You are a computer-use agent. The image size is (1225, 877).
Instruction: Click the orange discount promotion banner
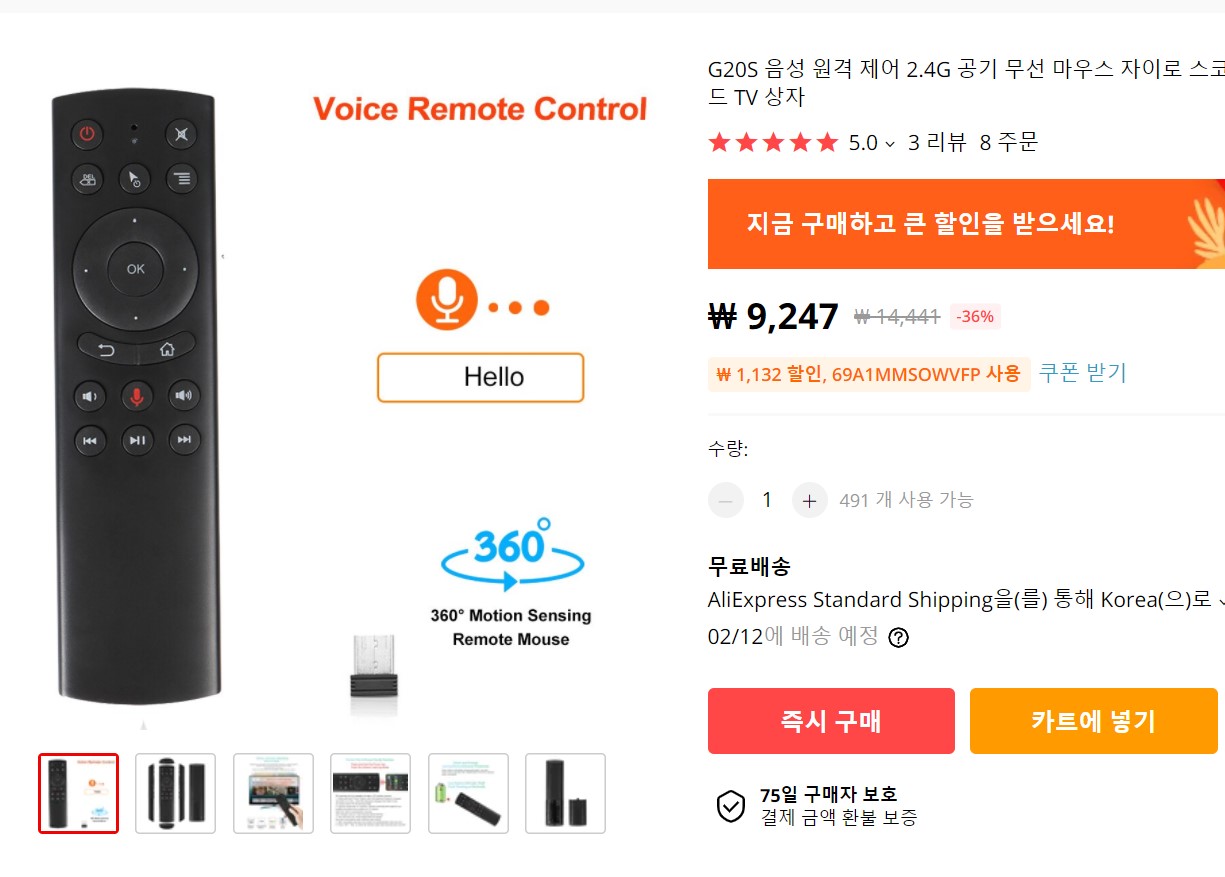pyautogui.click(x=966, y=224)
